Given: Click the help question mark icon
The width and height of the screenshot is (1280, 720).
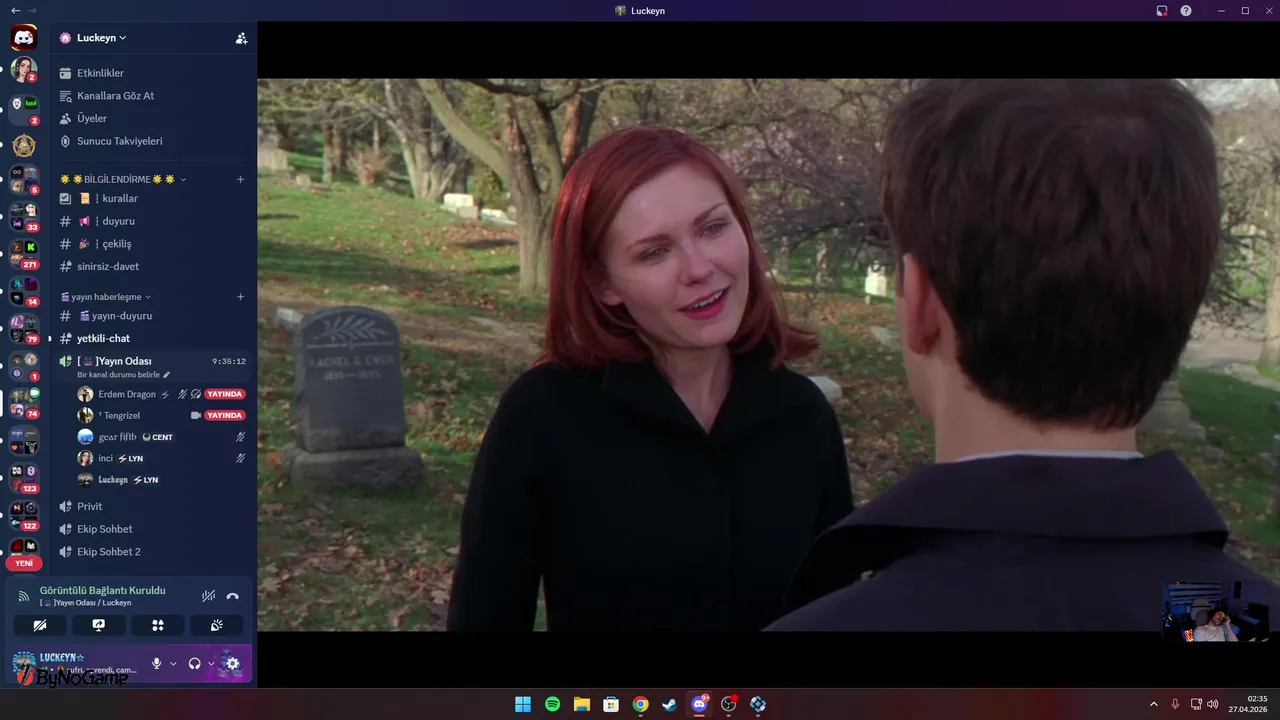Looking at the screenshot, I should pyautogui.click(x=1186, y=11).
